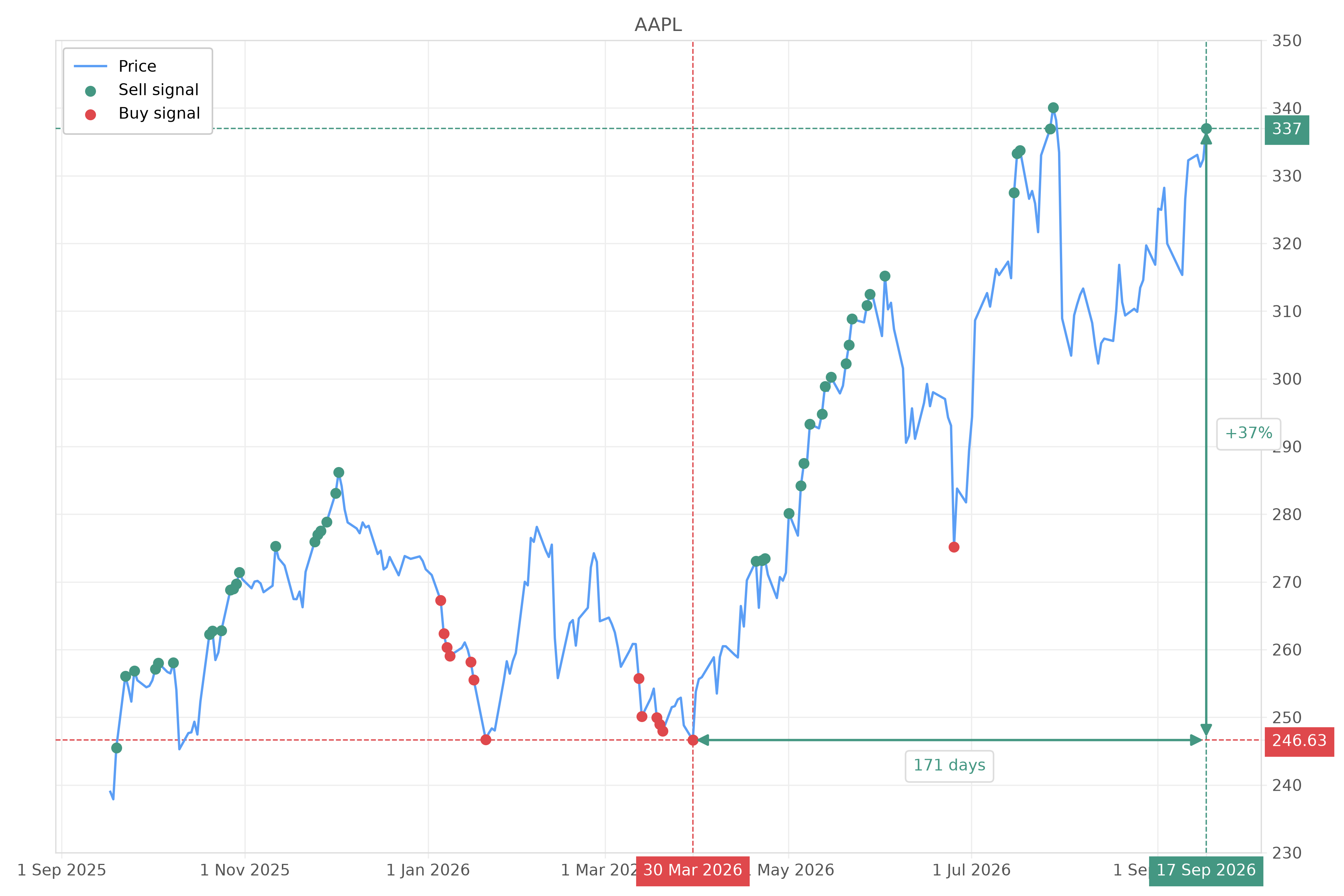Screen dimensions: 1344x896
Task: Click the red Buy signal legend dot
Action: coord(90,115)
